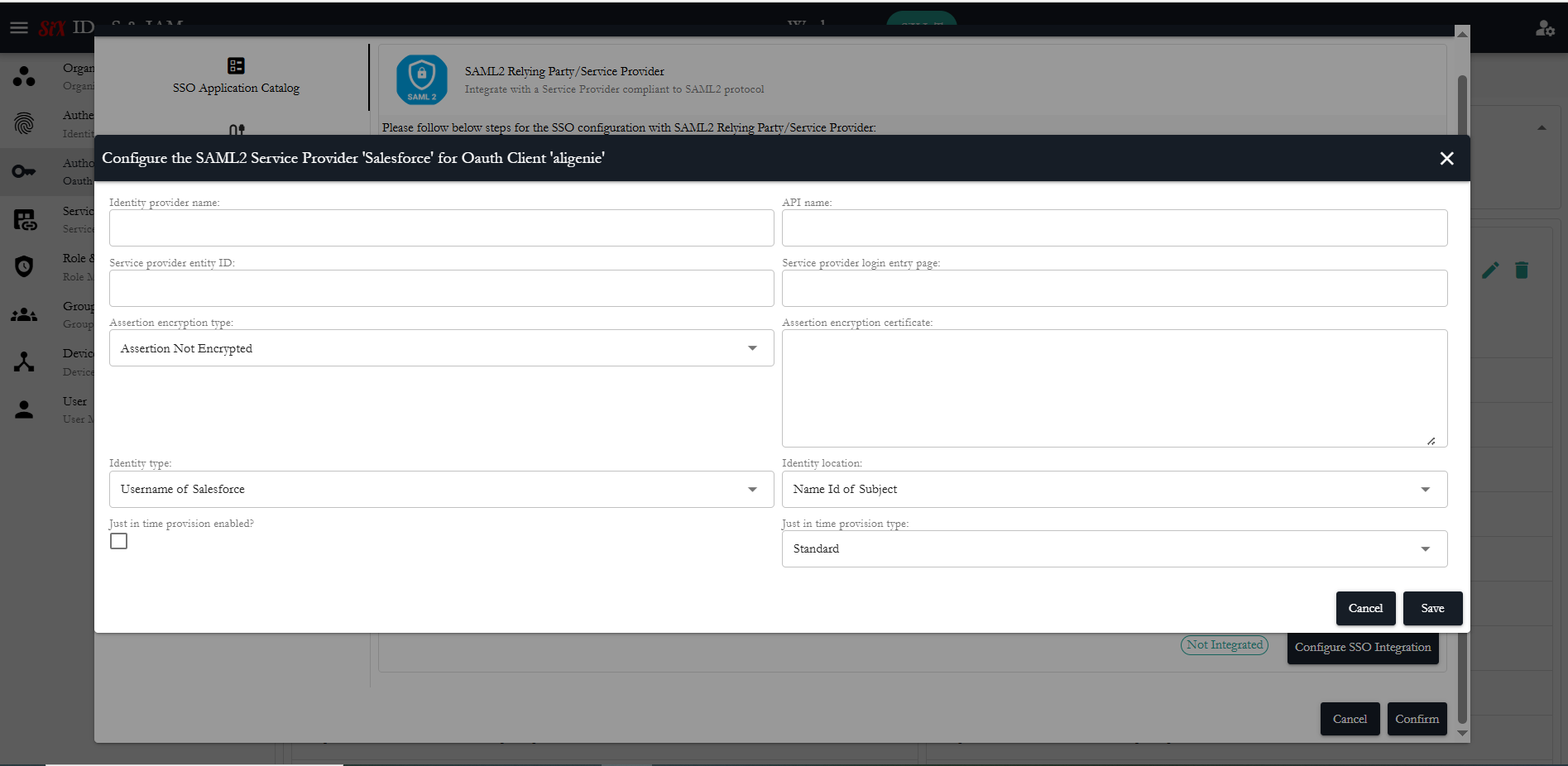The width and height of the screenshot is (1568, 766).
Task: Open the user settings icon in header
Action: [1545, 28]
